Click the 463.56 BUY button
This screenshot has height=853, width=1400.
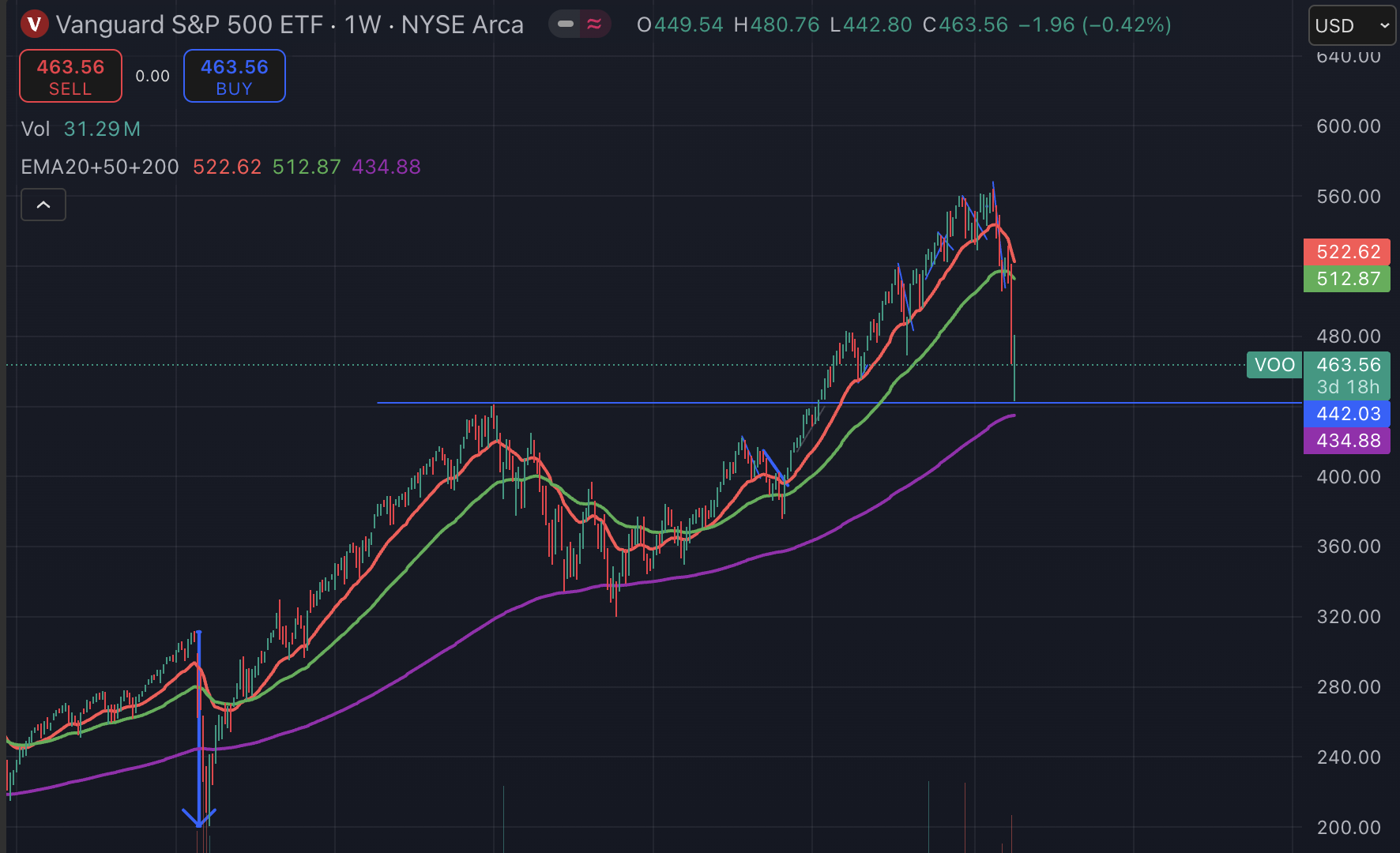tap(235, 77)
